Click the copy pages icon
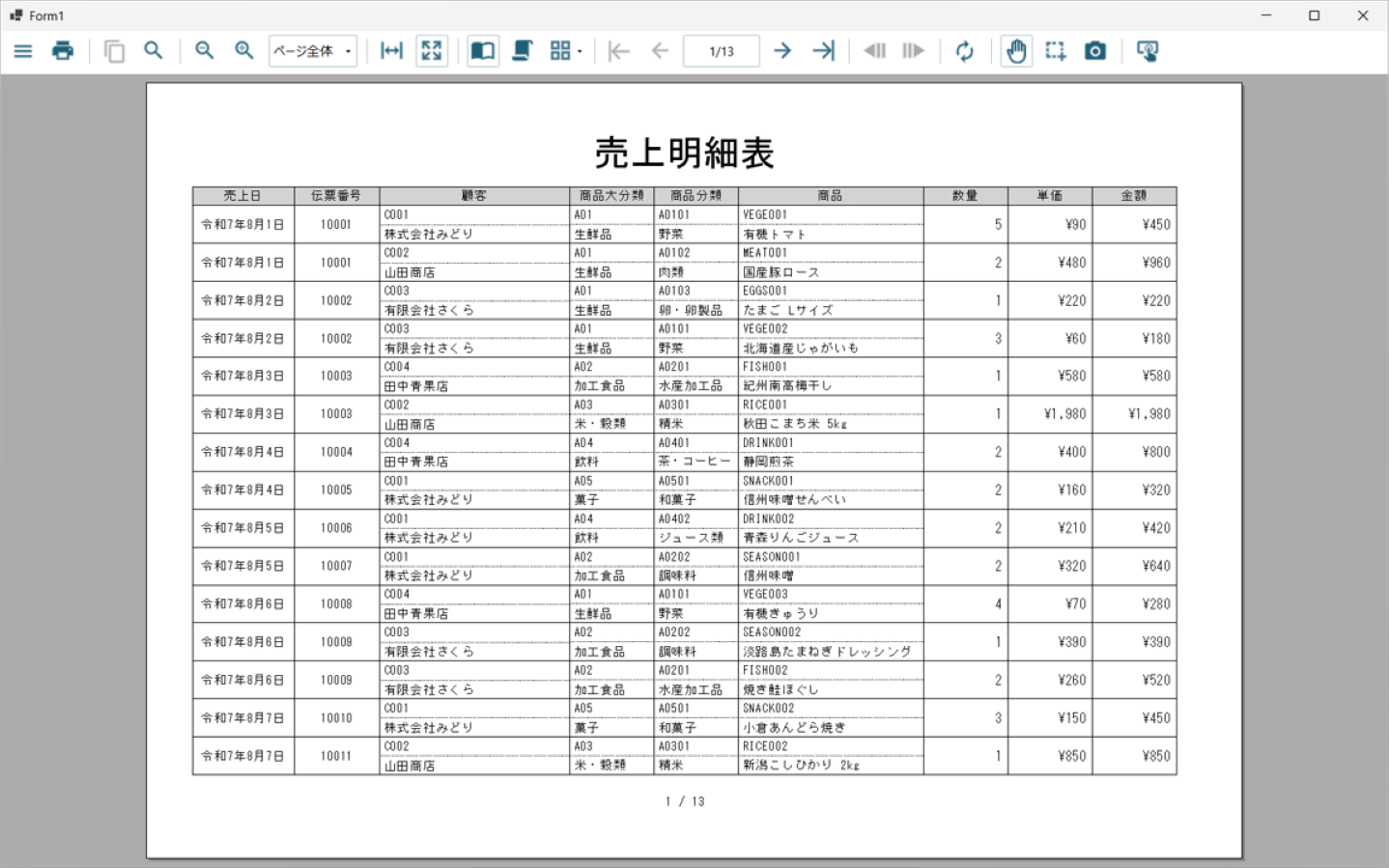 [x=114, y=51]
